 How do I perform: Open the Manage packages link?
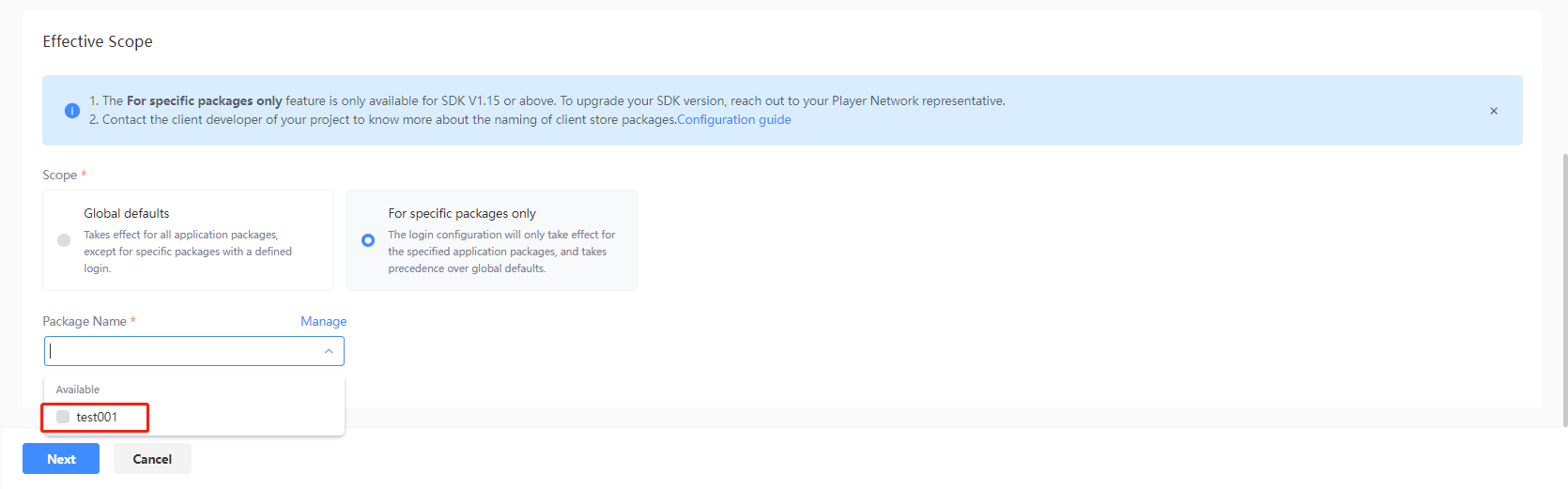(323, 321)
